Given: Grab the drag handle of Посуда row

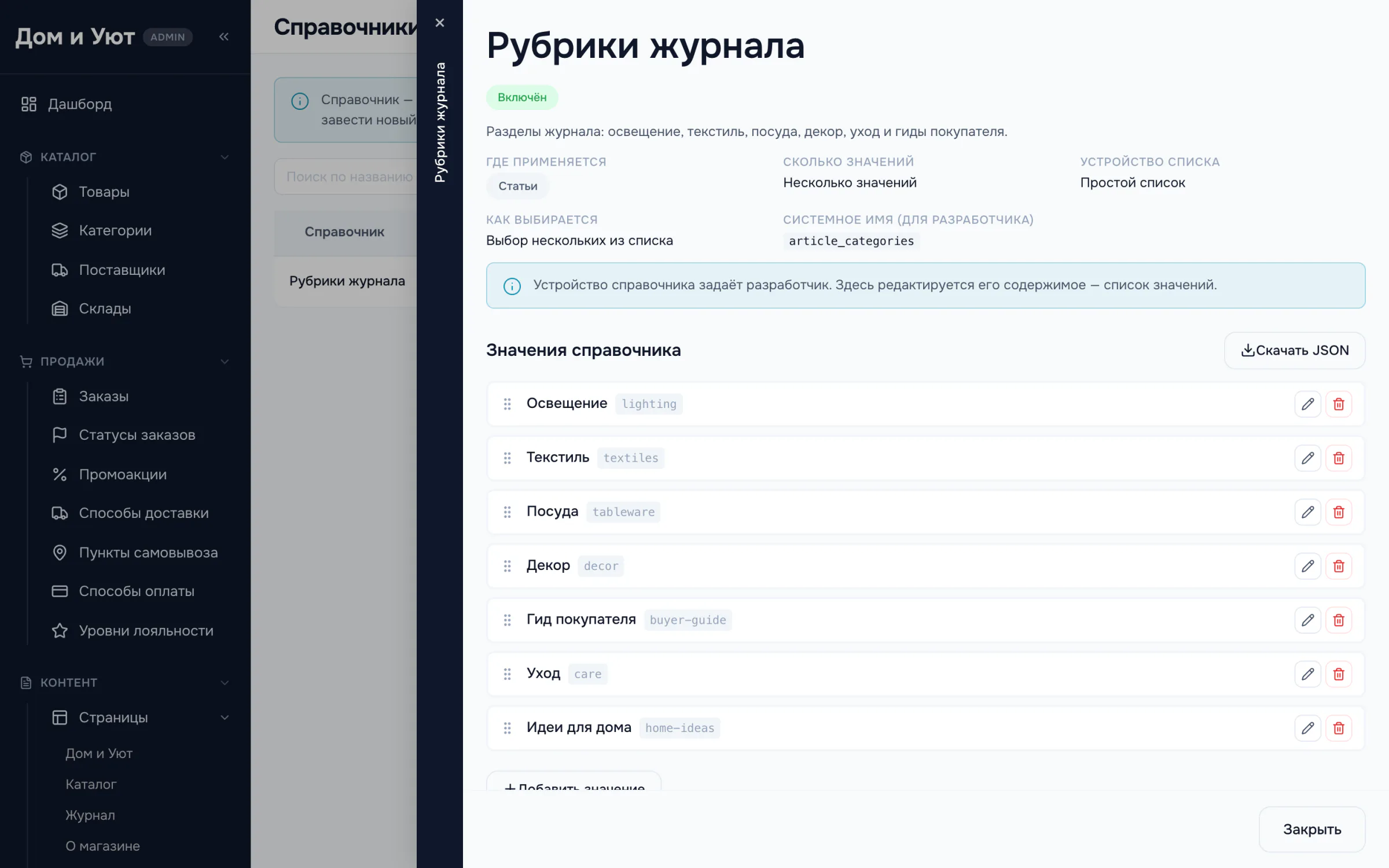Looking at the screenshot, I should tap(507, 512).
